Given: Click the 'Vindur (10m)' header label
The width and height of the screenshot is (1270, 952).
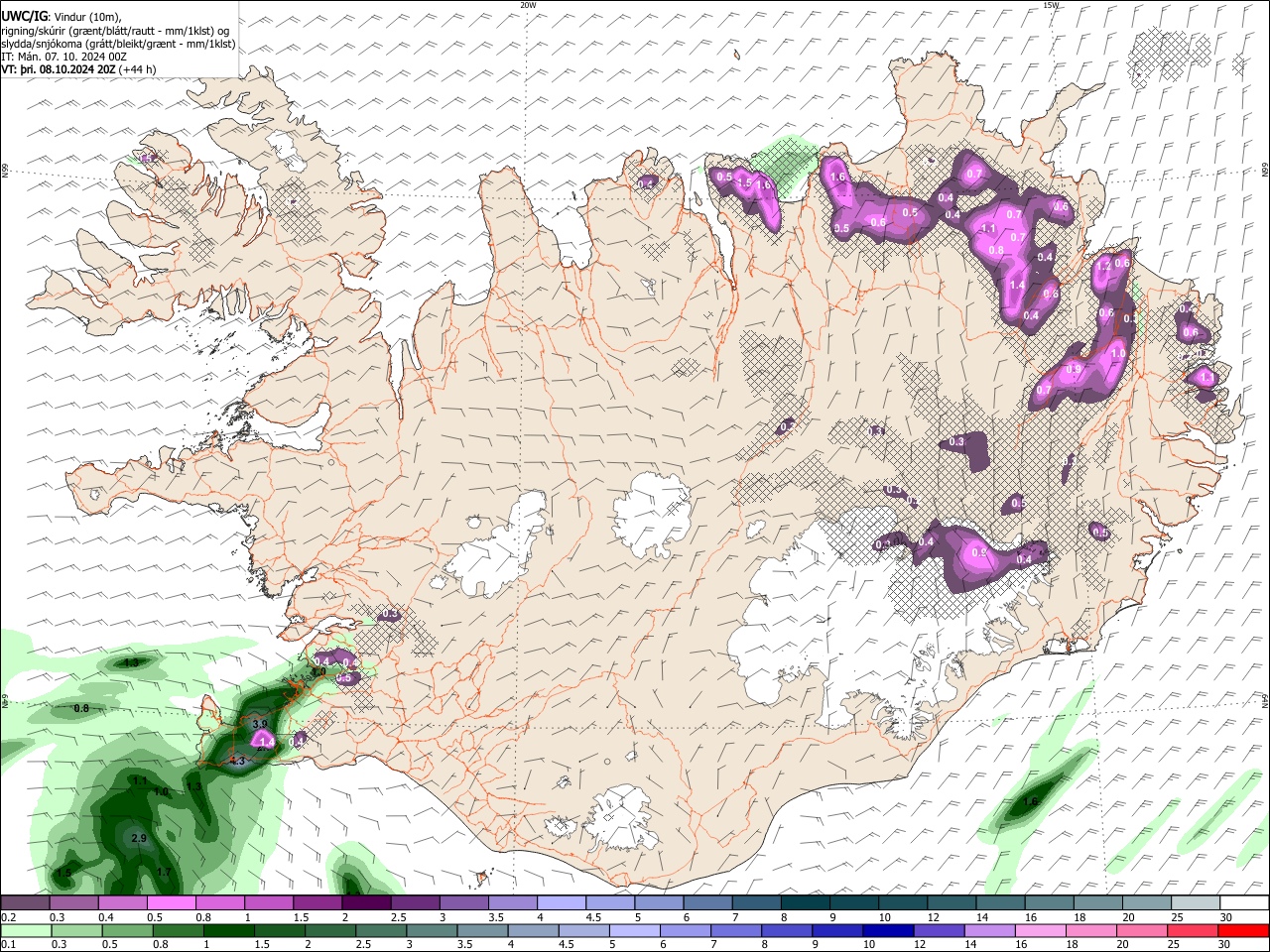Looking at the screenshot, I should [85, 16].
